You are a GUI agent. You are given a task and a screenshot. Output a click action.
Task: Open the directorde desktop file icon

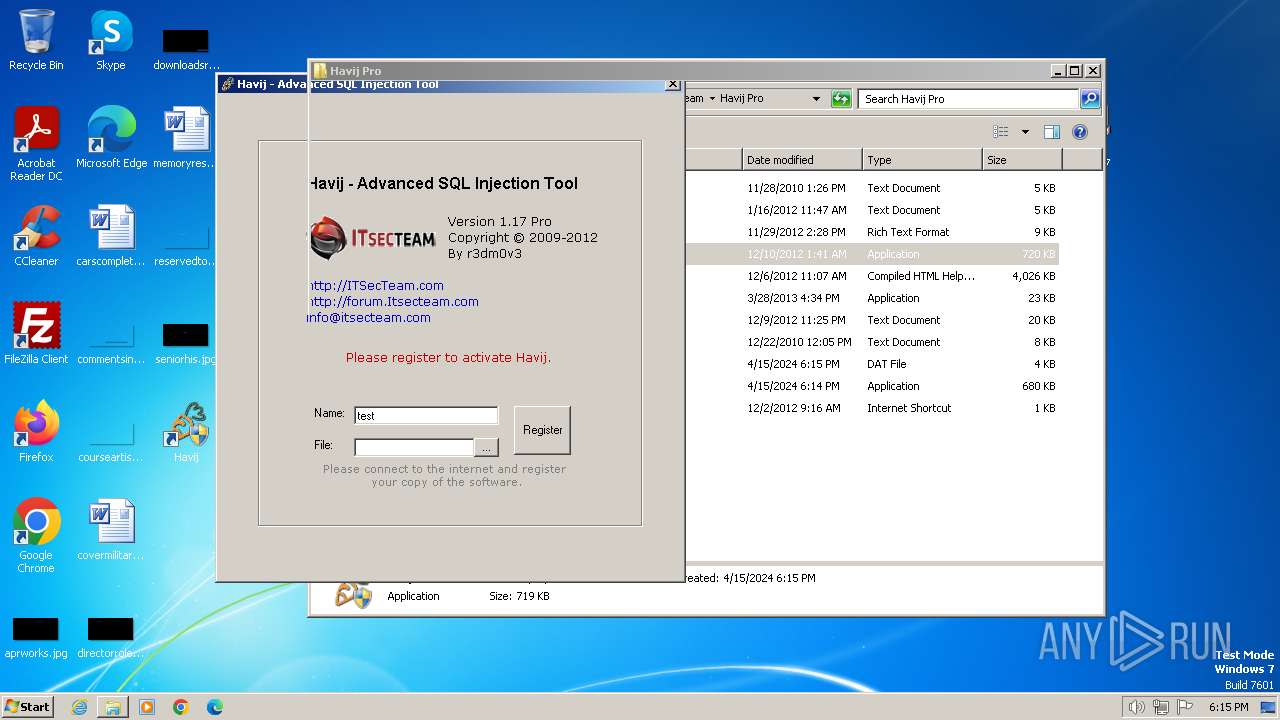click(111, 636)
